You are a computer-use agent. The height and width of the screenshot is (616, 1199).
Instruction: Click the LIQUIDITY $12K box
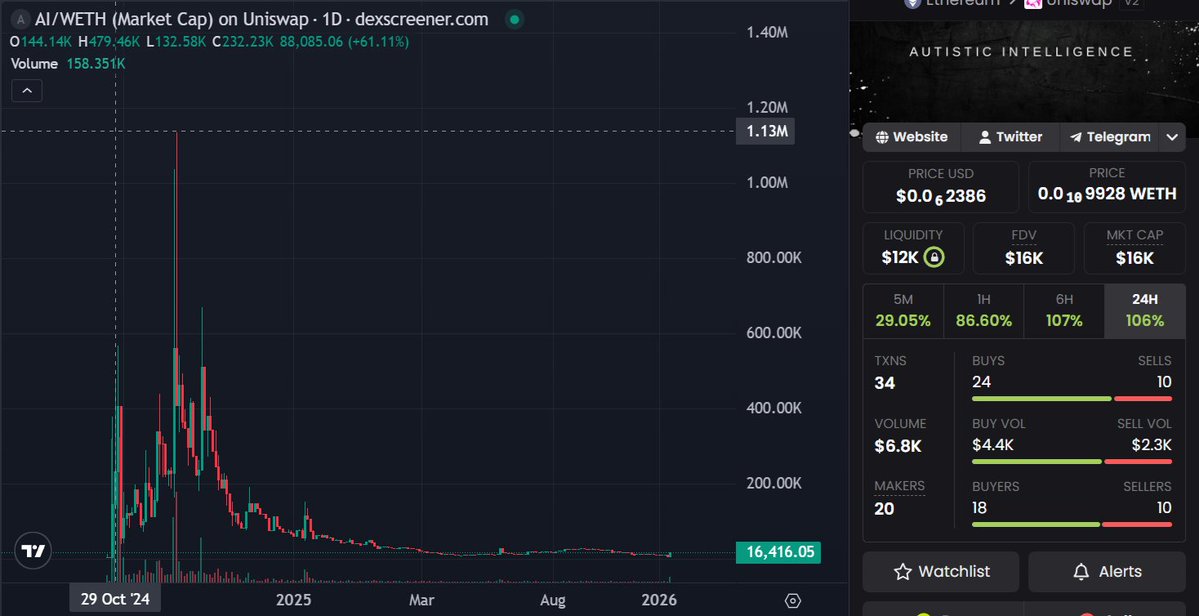pos(913,248)
